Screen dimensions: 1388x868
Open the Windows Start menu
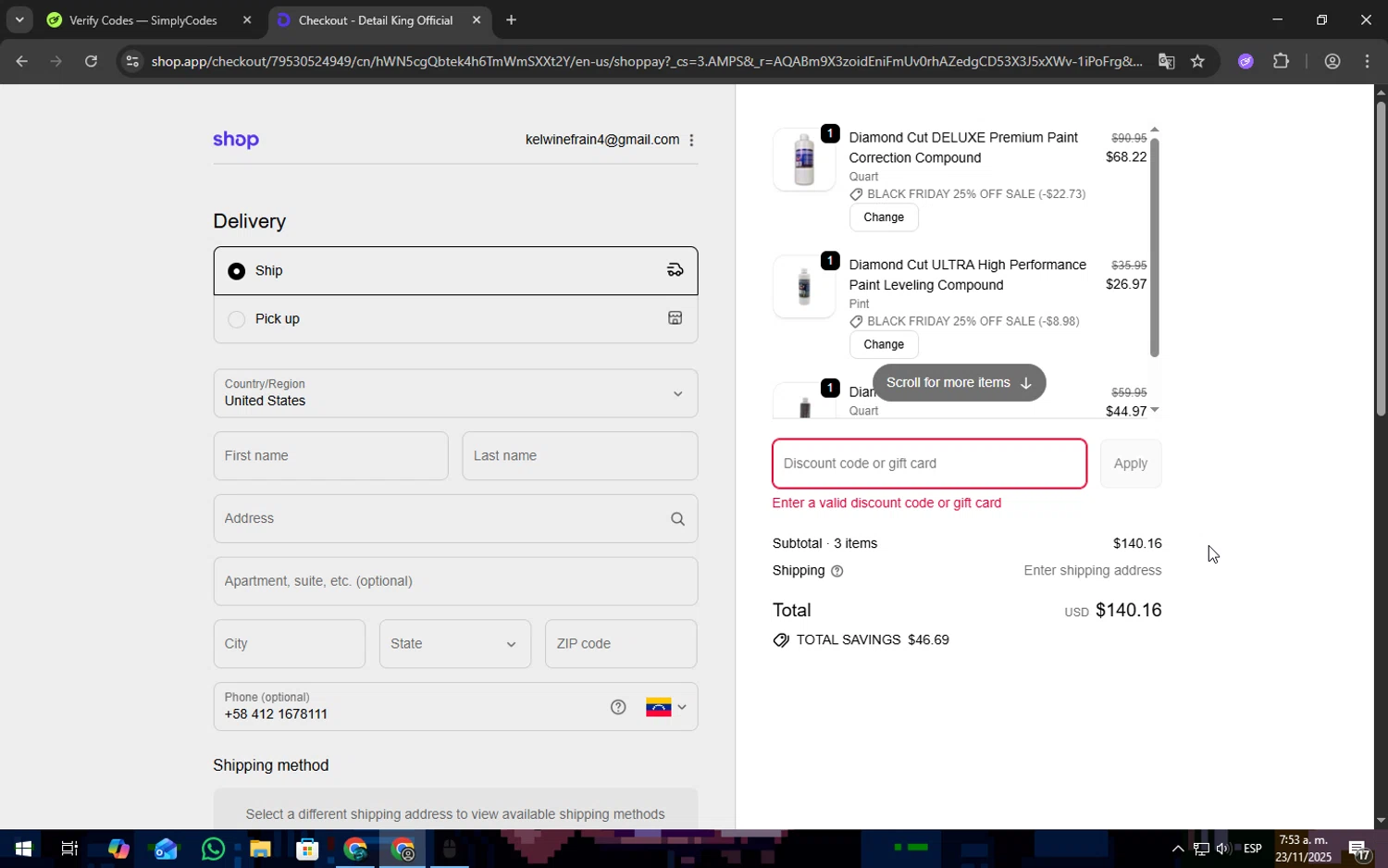pyautogui.click(x=22, y=849)
